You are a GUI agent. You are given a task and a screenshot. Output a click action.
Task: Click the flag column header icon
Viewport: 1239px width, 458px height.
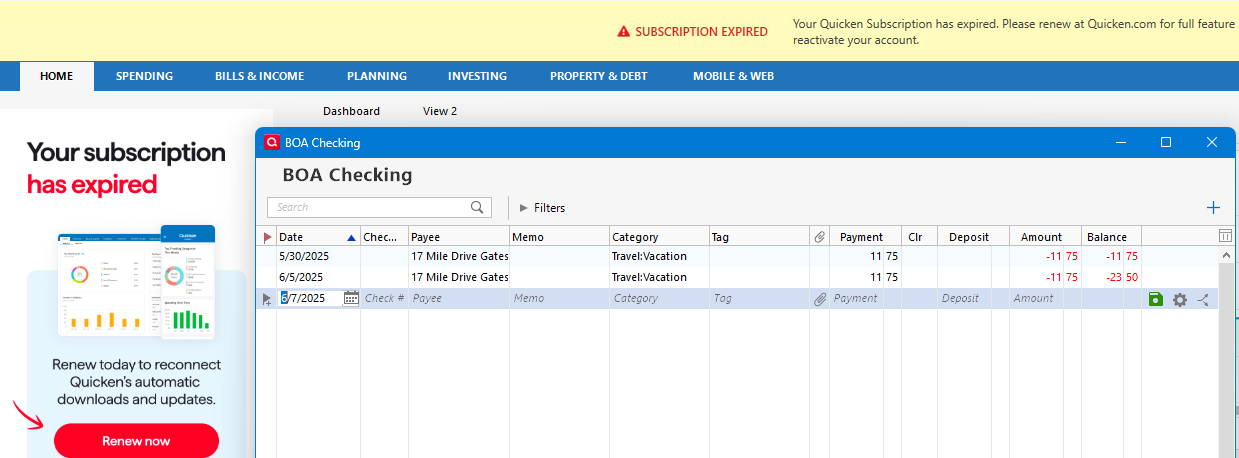267,237
